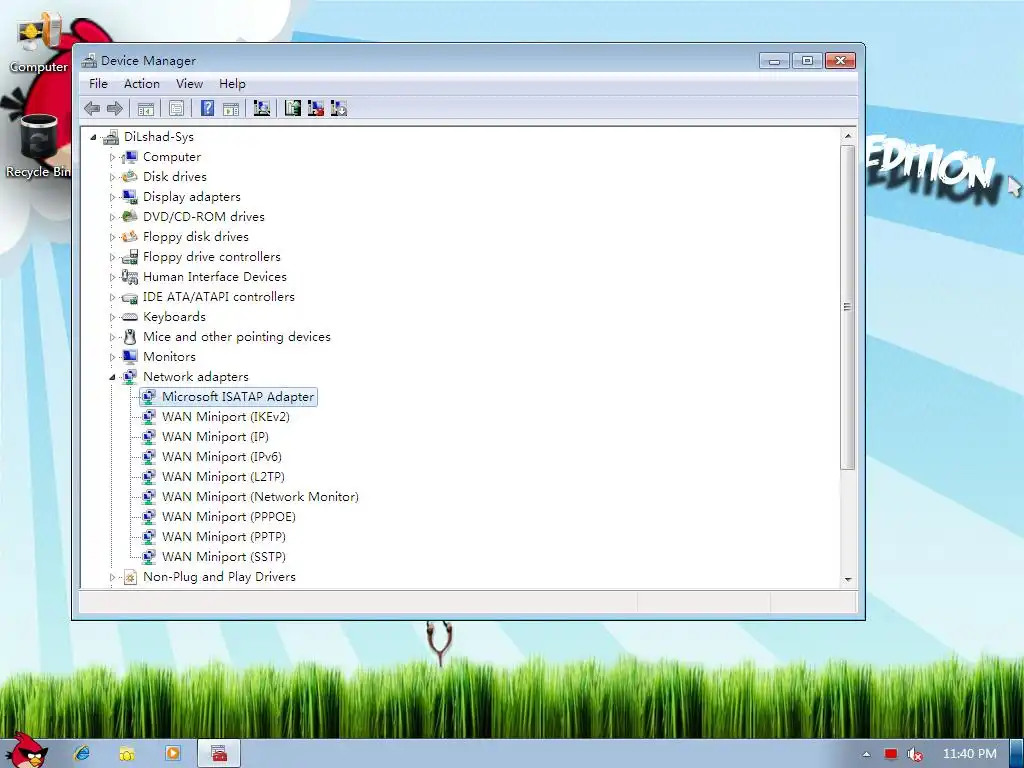Select WAN Miniport (IPv6) entry
This screenshot has width=1024, height=768.
tap(222, 456)
